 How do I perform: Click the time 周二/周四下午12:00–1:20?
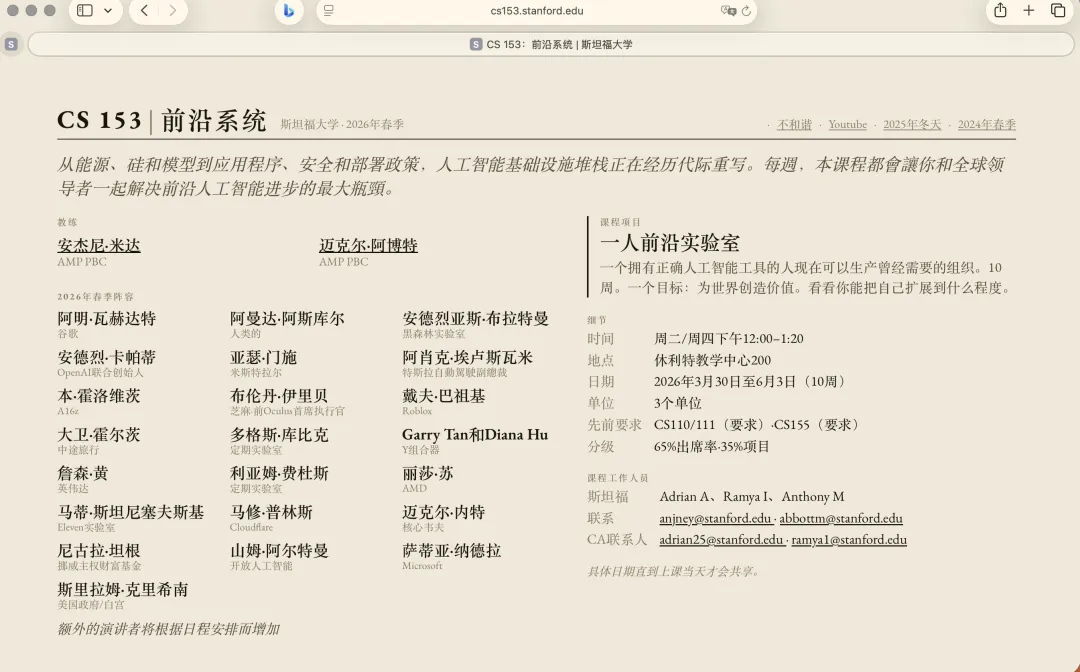click(x=729, y=339)
